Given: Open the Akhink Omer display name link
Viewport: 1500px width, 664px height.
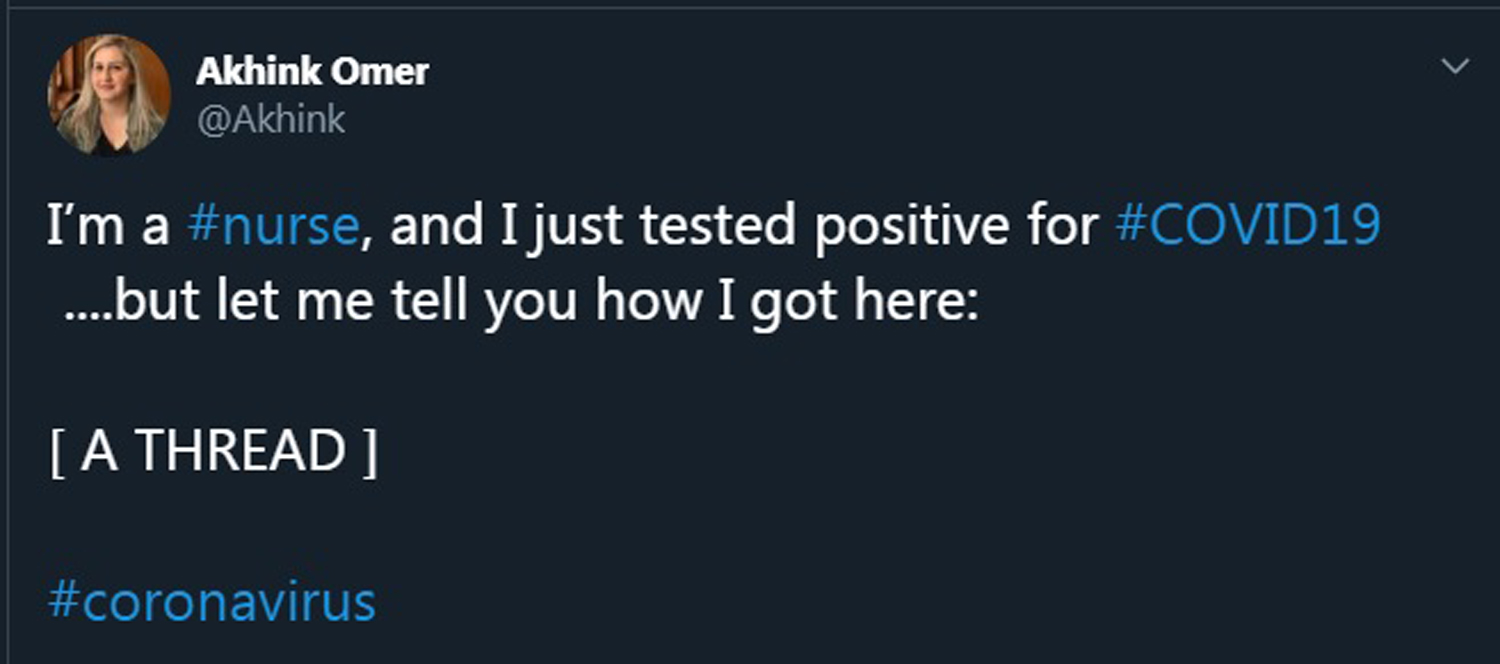Looking at the screenshot, I should click(313, 72).
